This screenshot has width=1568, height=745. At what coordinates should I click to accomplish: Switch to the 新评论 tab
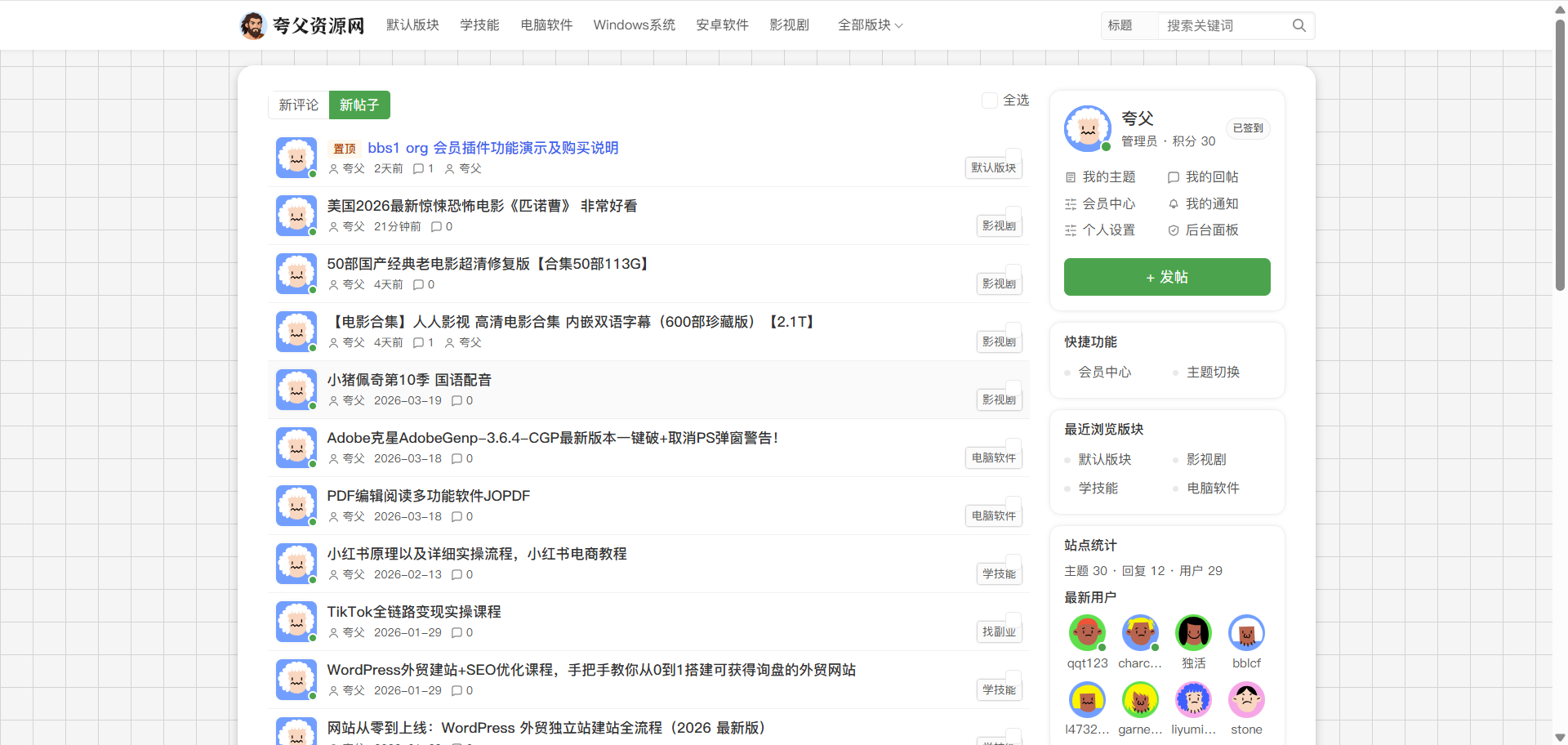tap(299, 105)
